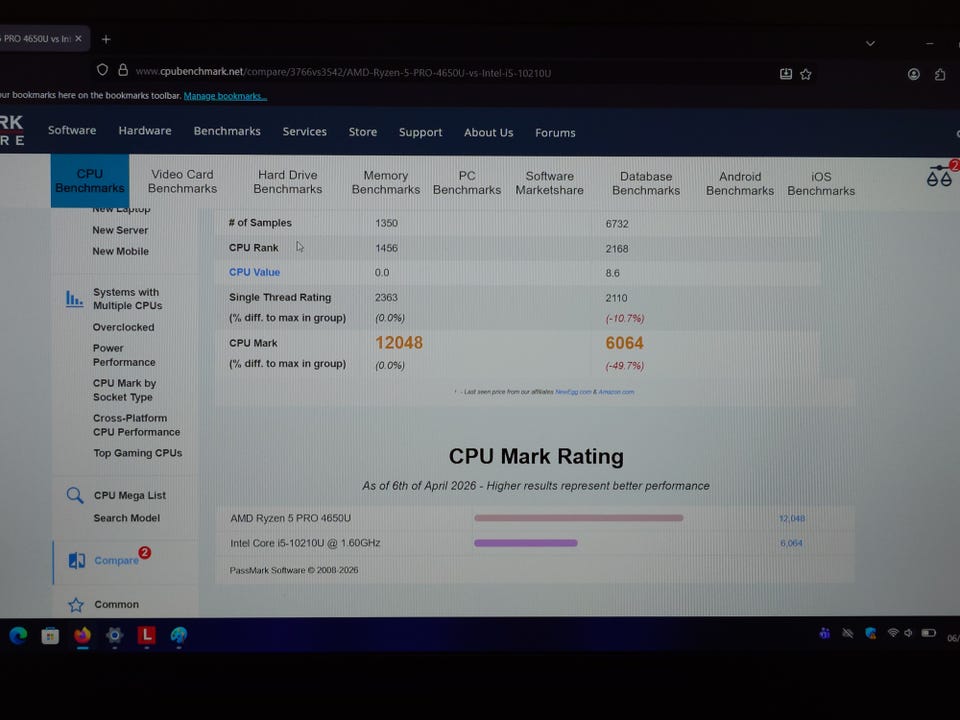Open the Hardware menu
The width and height of the screenshot is (960, 720).
[145, 131]
